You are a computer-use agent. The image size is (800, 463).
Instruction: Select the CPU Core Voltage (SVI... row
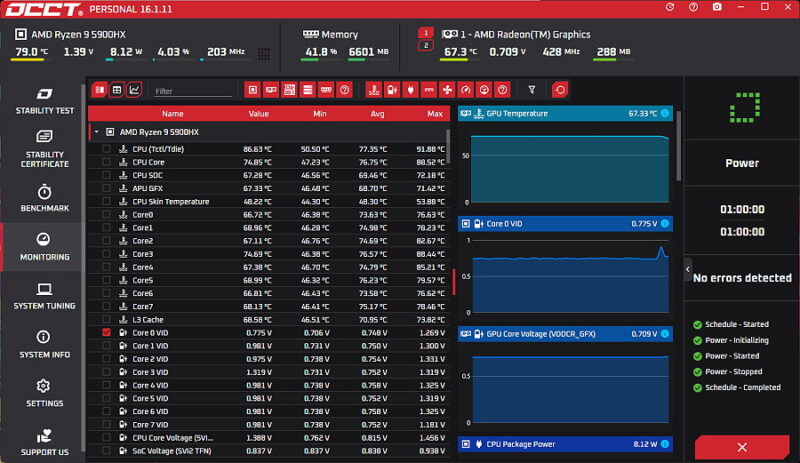(x=269, y=438)
